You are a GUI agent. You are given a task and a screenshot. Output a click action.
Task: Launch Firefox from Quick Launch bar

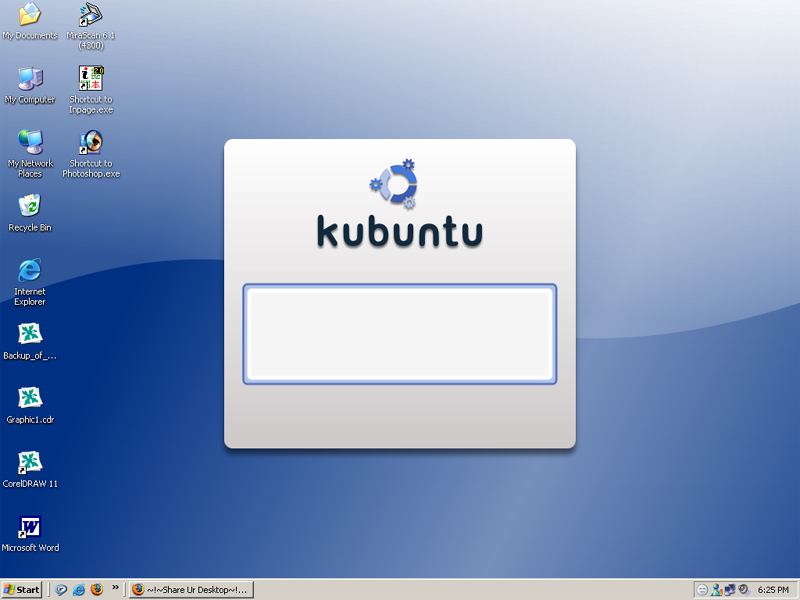(x=96, y=590)
